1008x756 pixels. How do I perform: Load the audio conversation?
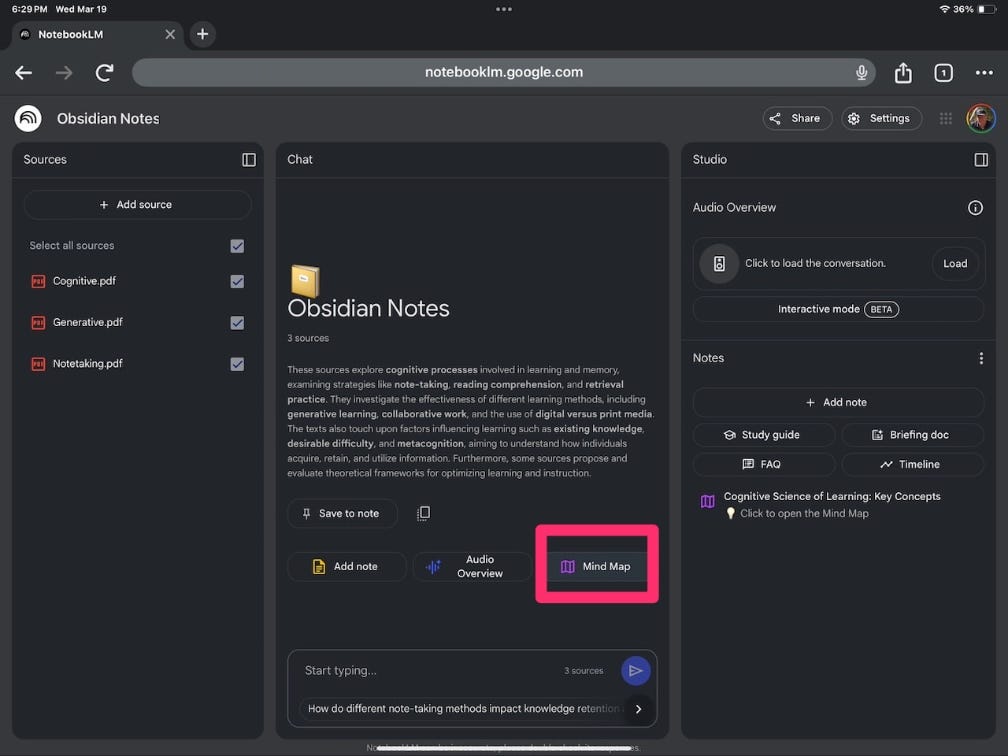(955, 264)
